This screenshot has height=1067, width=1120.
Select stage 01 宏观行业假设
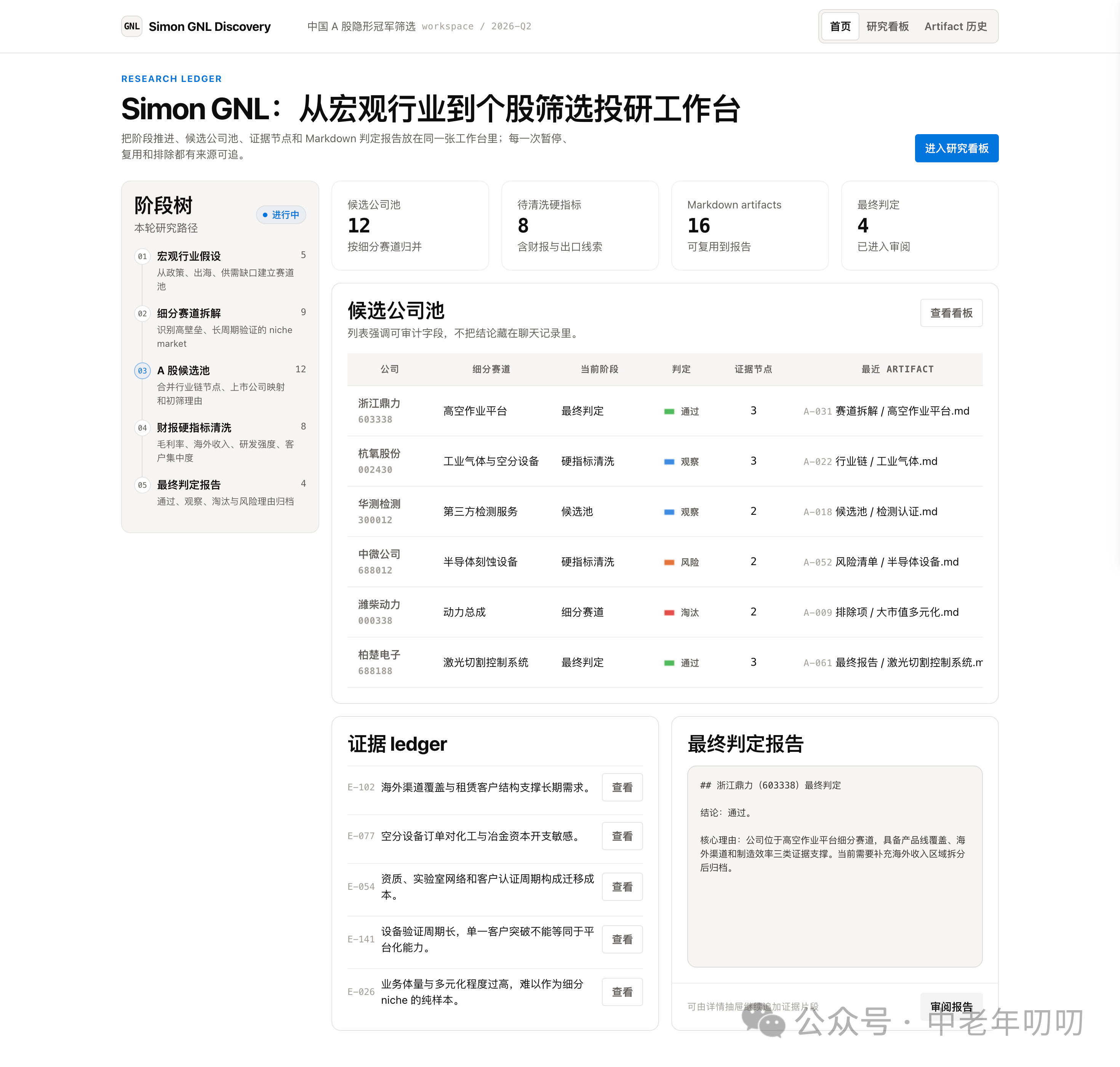[220, 271]
